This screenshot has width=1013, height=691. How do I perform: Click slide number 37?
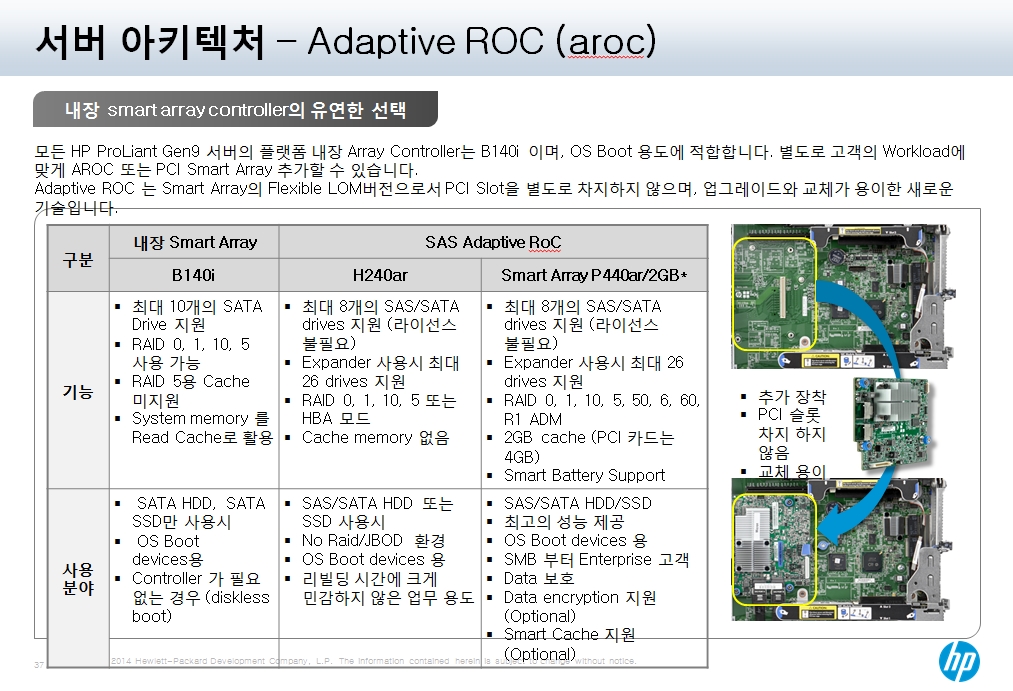point(39,665)
